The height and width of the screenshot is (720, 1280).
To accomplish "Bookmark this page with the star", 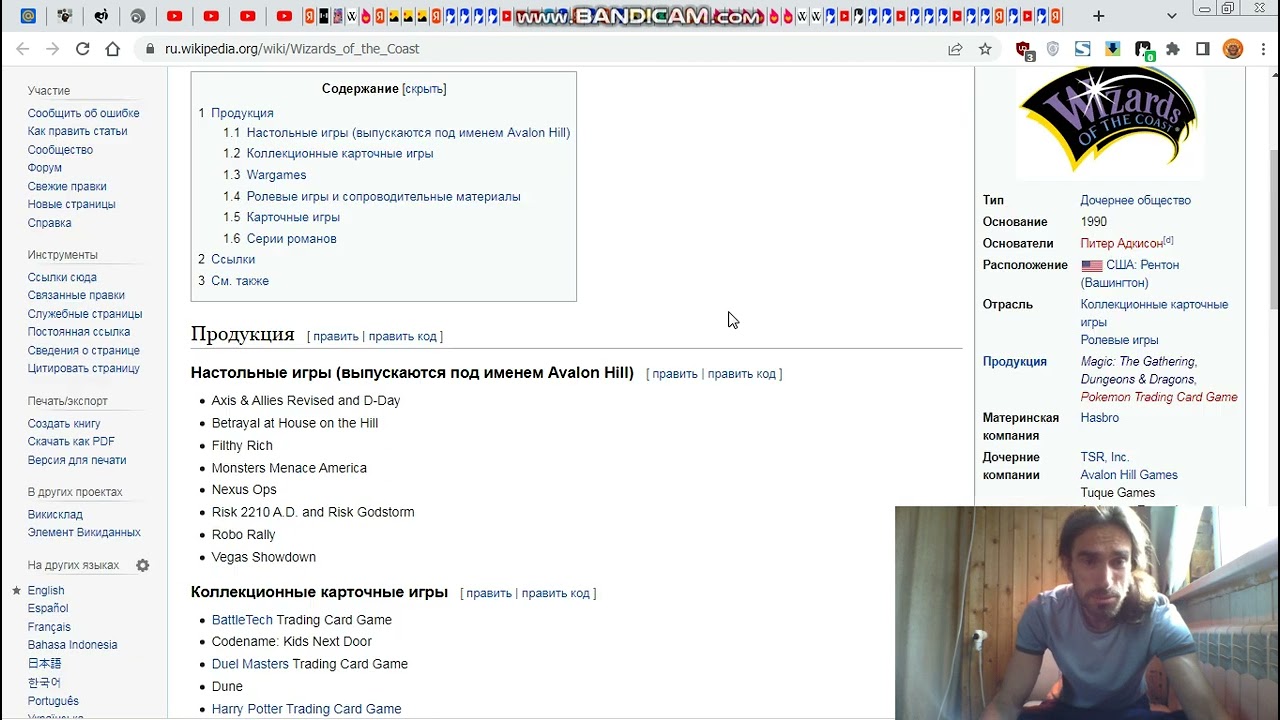I will point(985,49).
